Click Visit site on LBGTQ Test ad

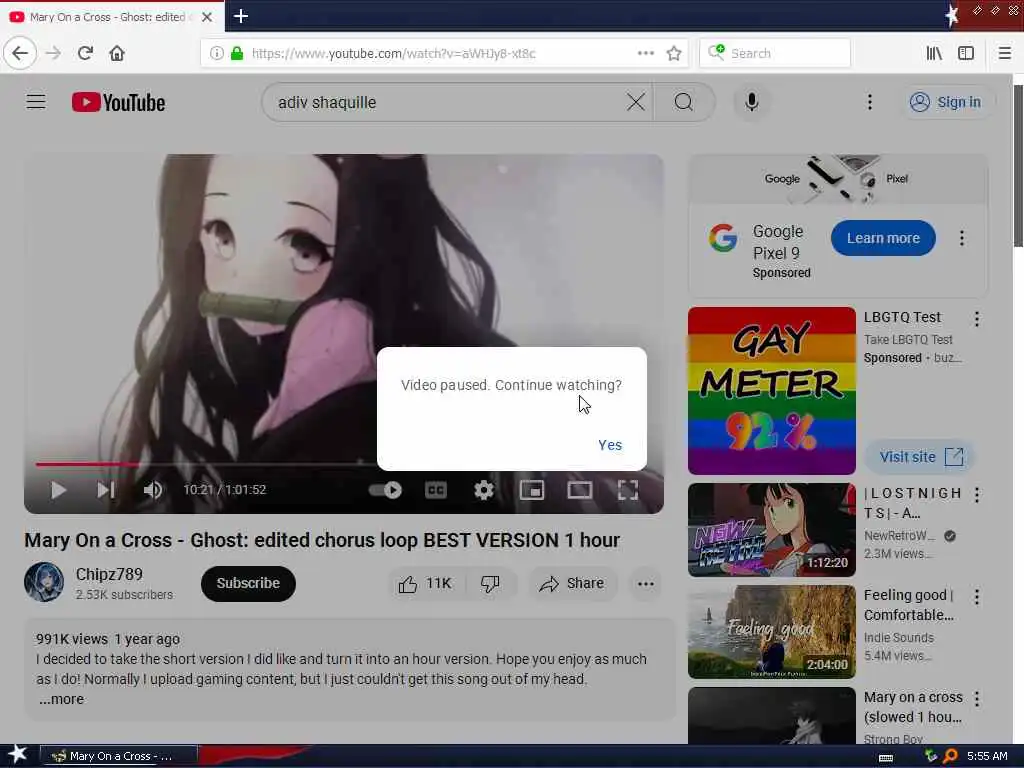(x=920, y=456)
